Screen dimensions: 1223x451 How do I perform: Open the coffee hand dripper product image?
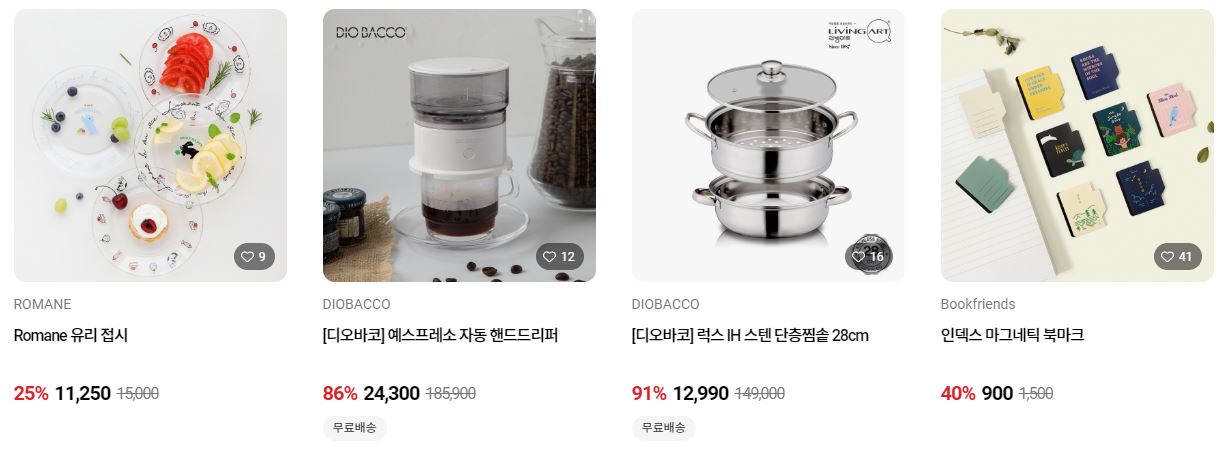click(x=459, y=146)
